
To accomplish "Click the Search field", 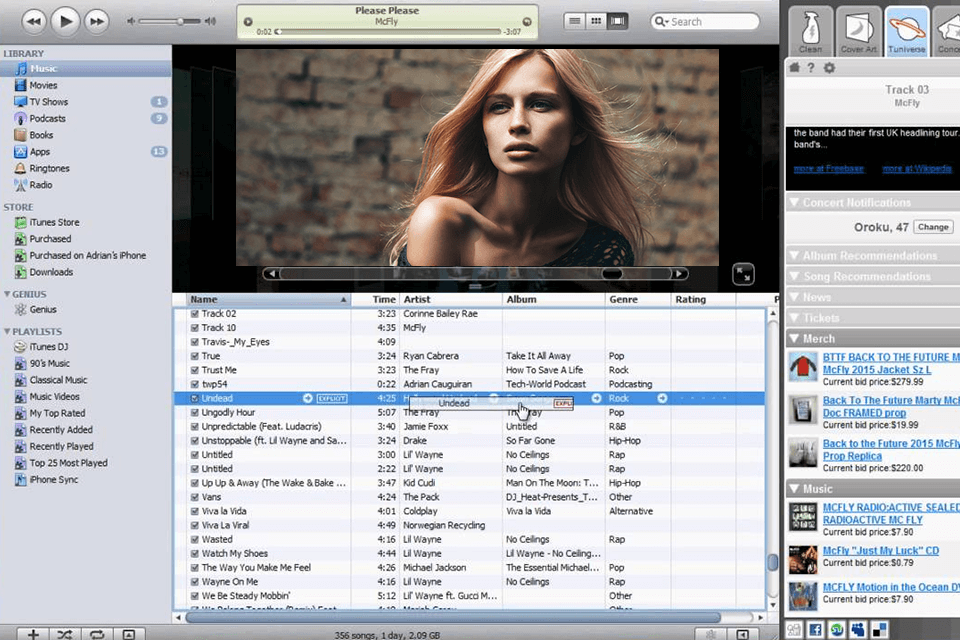I will [x=705, y=21].
